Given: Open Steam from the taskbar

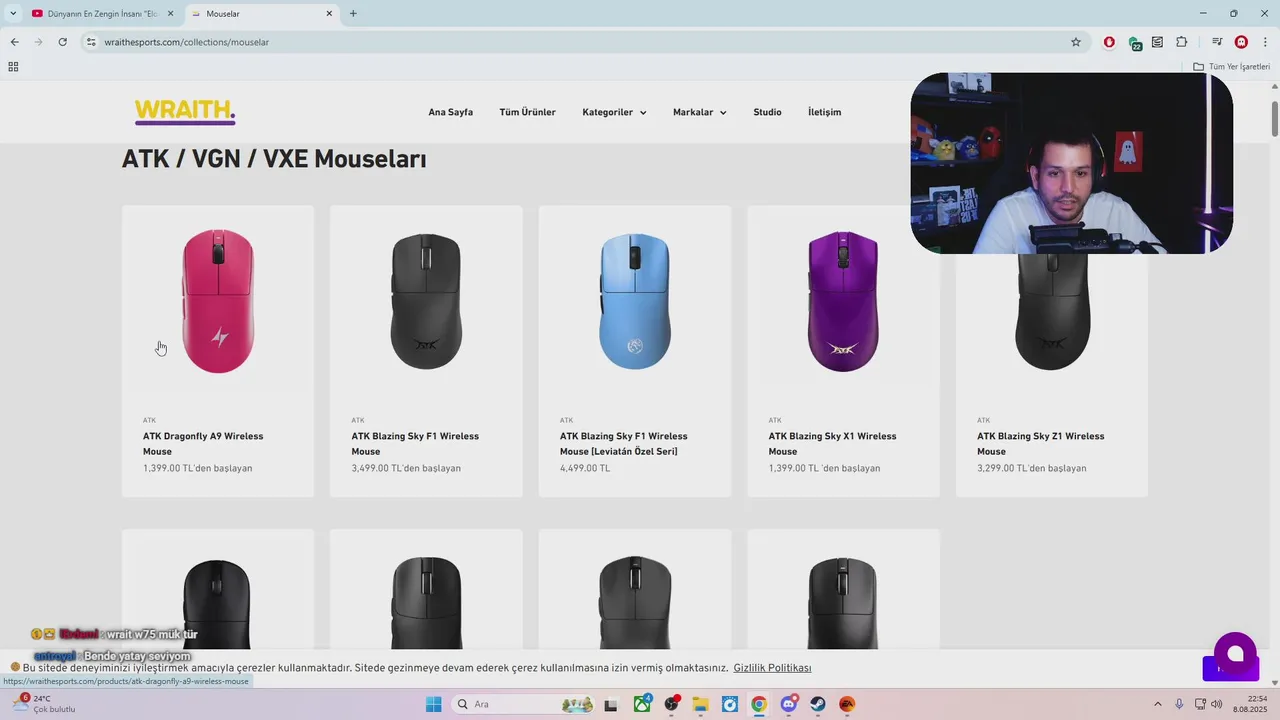Looking at the screenshot, I should (817, 704).
